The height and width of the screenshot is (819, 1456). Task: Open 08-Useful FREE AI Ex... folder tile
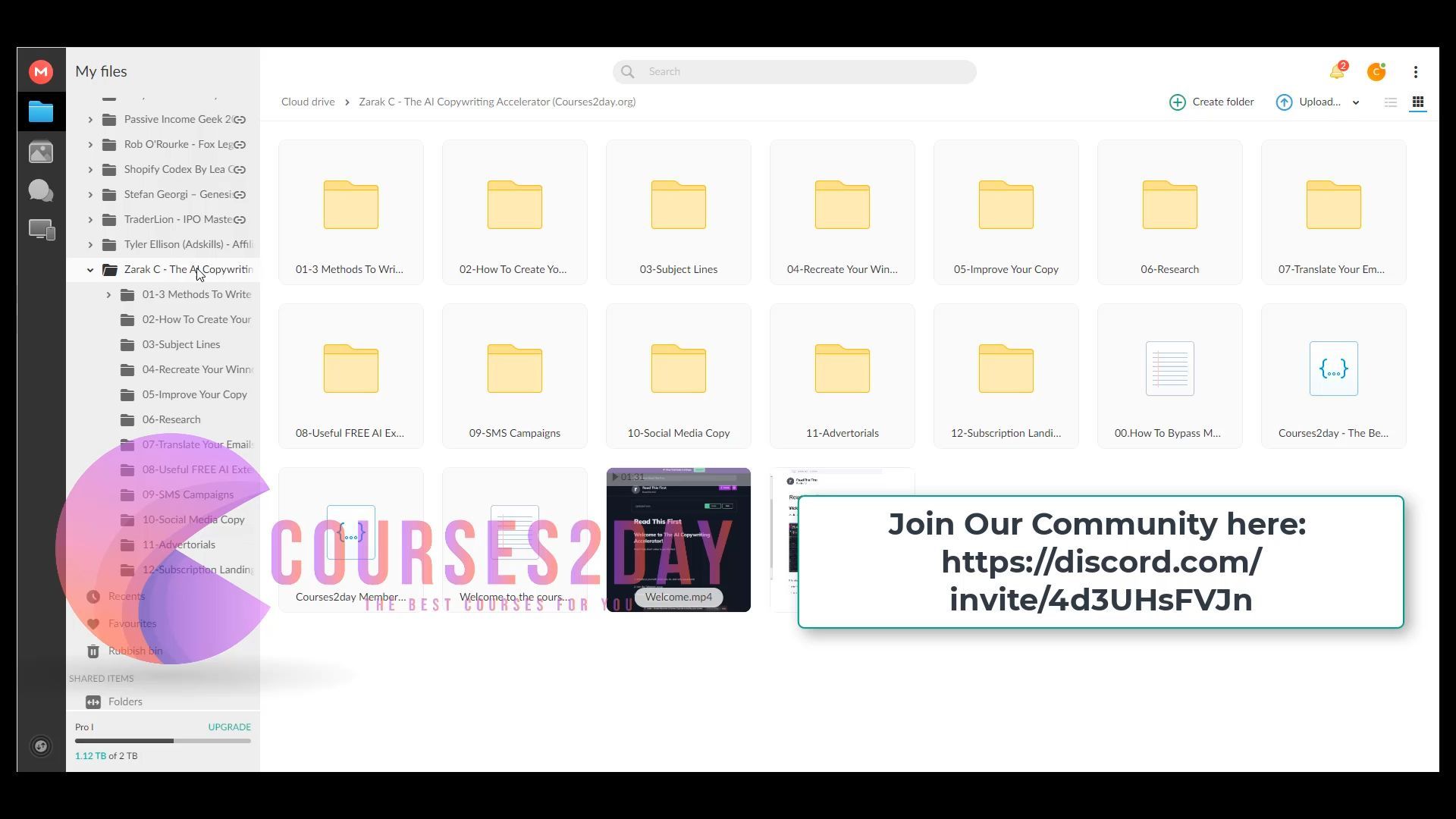[x=351, y=376]
